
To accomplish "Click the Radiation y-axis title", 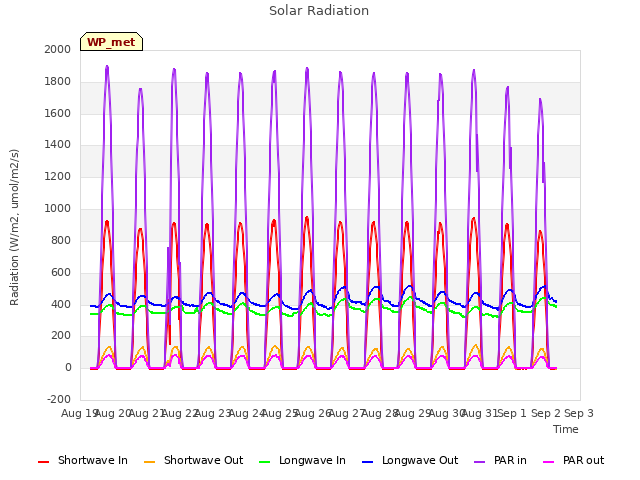I will (14, 227).
